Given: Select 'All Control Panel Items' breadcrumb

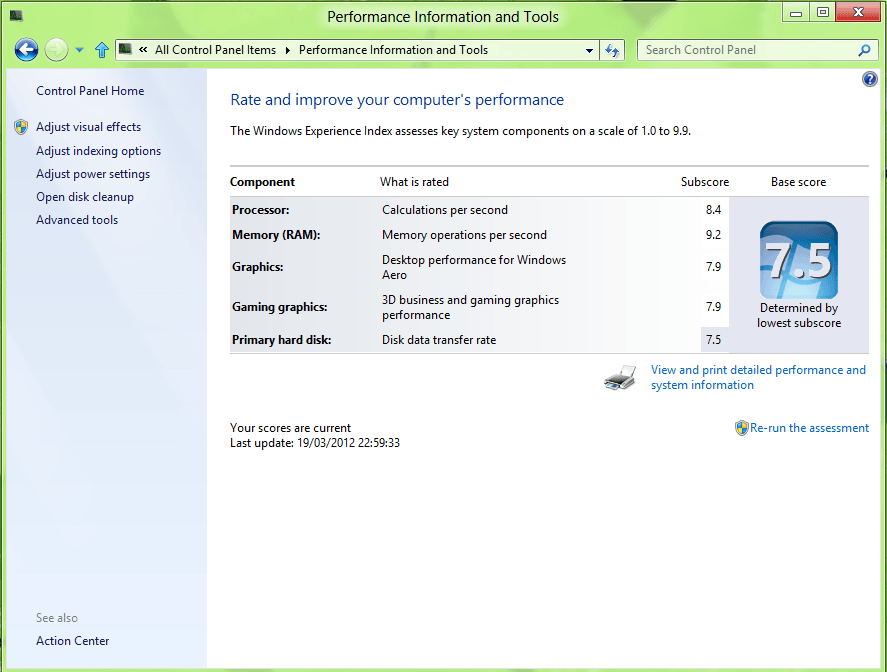Looking at the screenshot, I should coord(216,50).
